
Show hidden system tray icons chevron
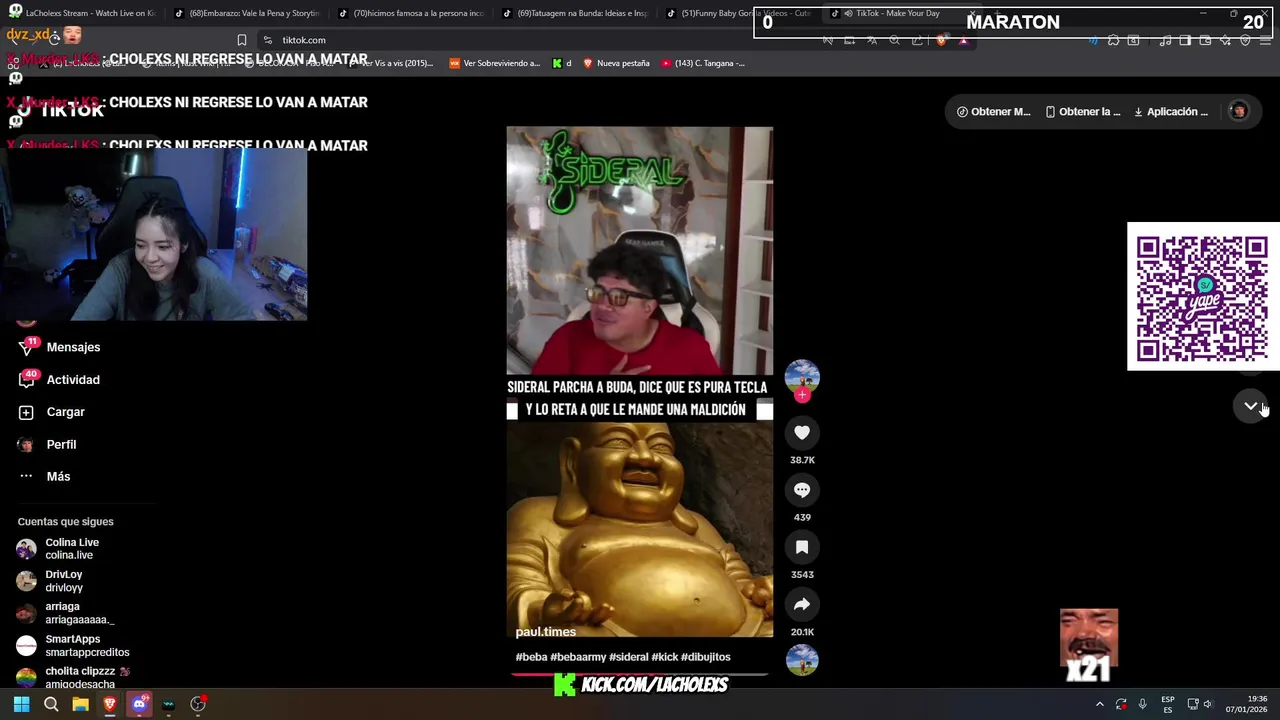1099,704
